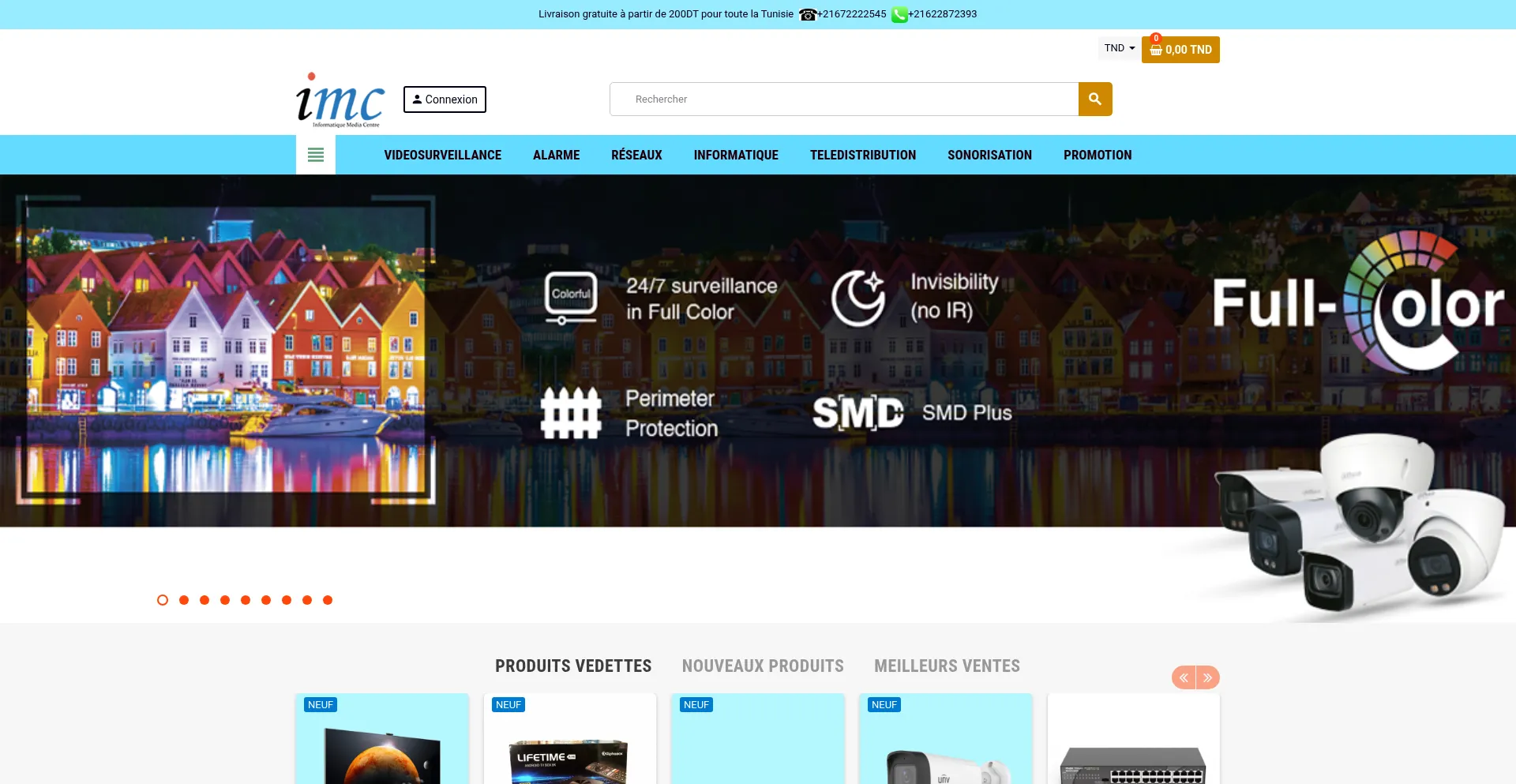The image size is (1516, 784).
Task: Open the RÉSEAUX menu
Action: pyautogui.click(x=636, y=155)
